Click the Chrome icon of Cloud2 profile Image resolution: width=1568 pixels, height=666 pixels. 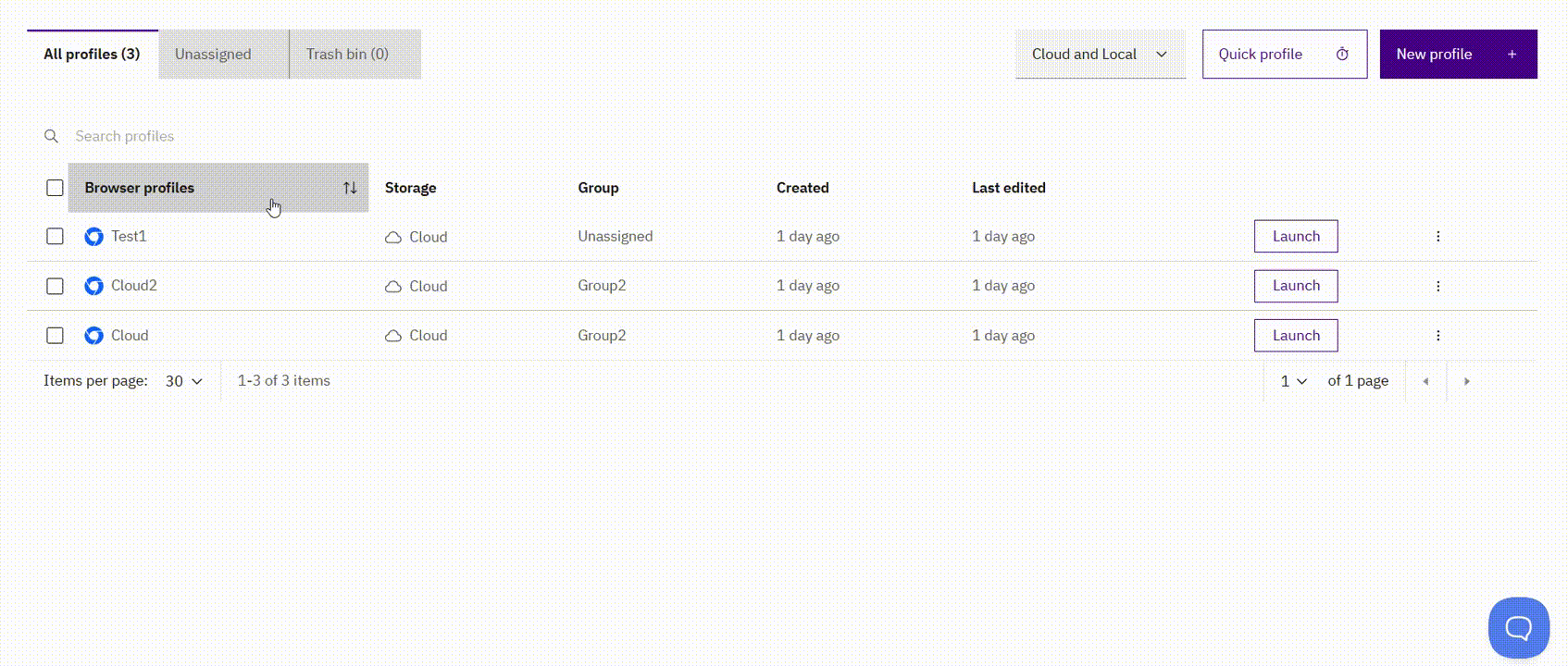pos(93,286)
